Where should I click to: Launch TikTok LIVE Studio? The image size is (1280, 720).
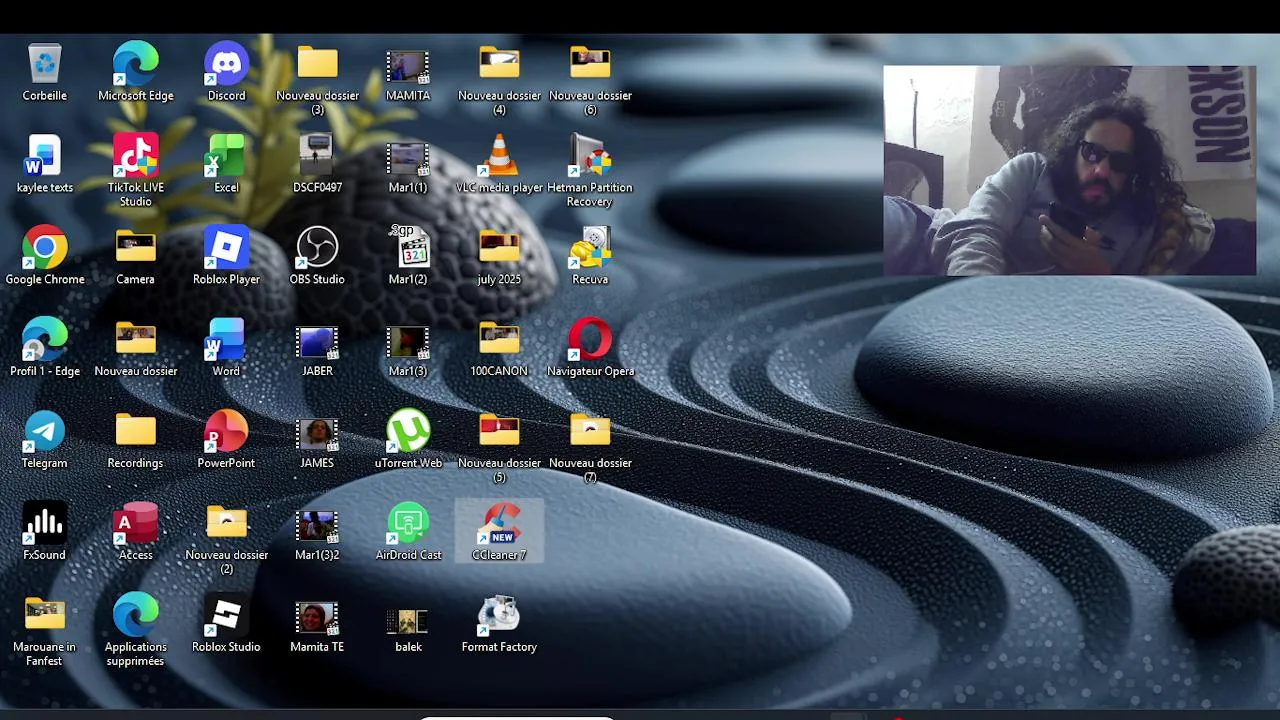coord(136,156)
